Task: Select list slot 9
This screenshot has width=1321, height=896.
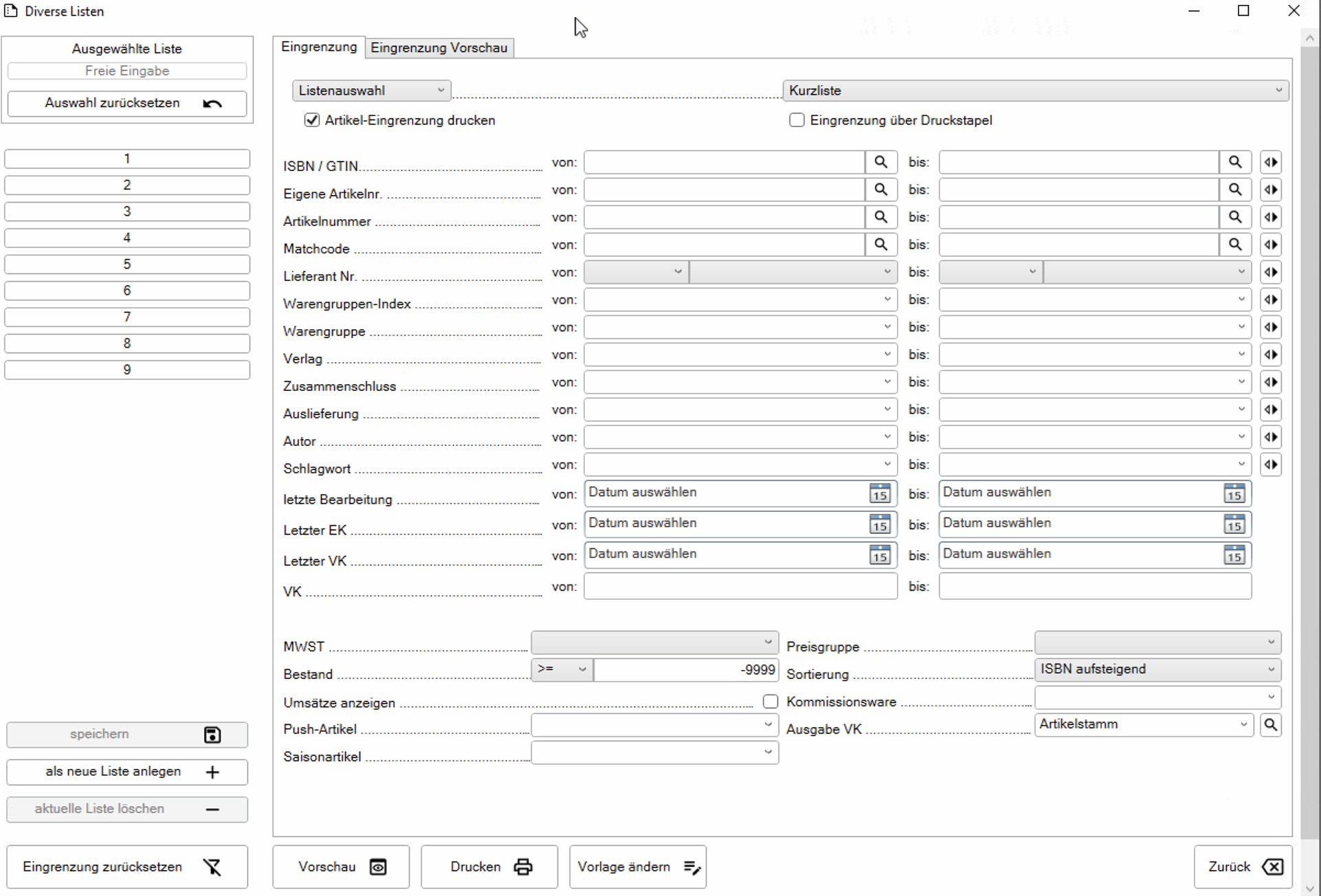Action: tap(127, 370)
